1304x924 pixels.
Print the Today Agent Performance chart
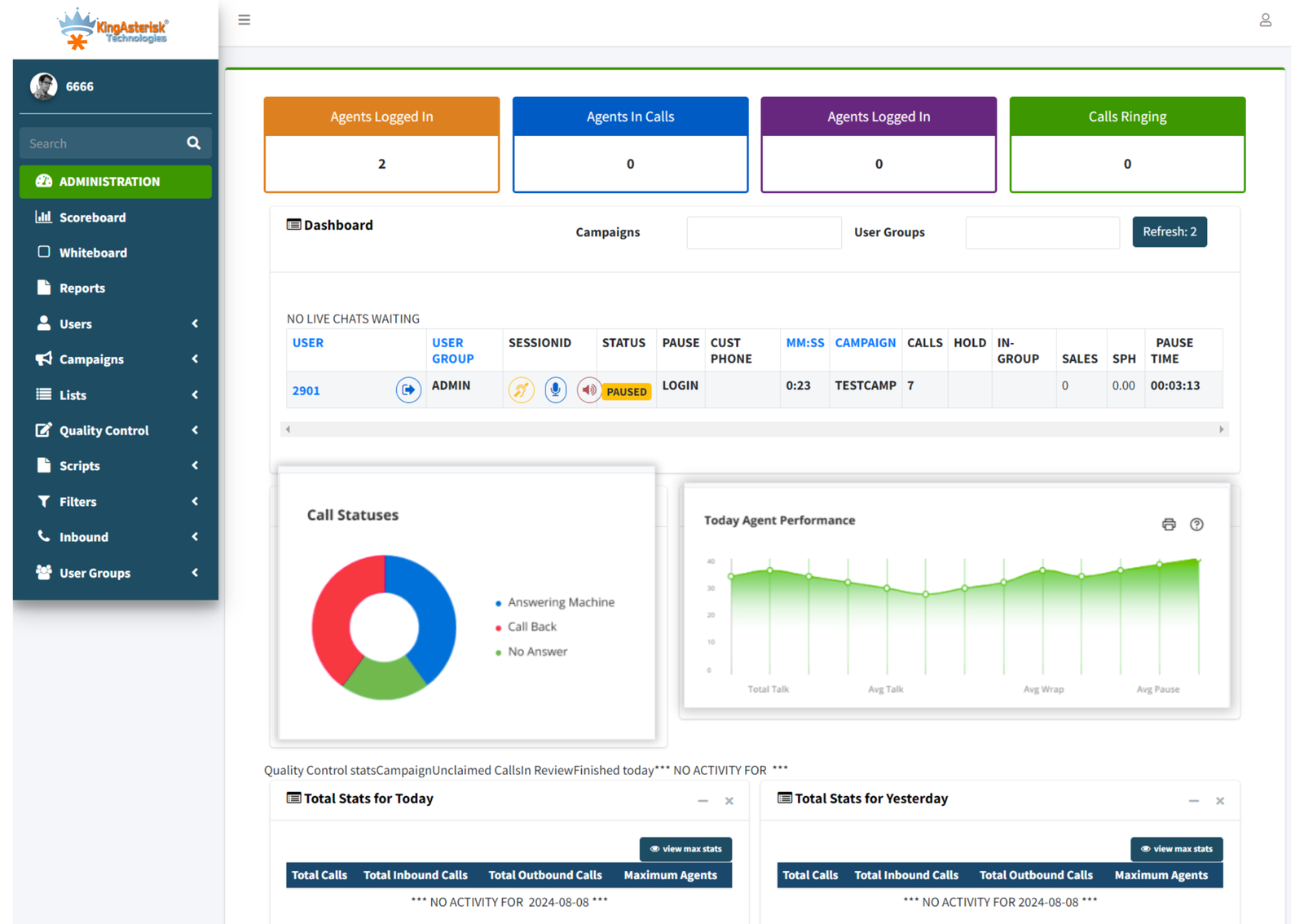coord(1169,525)
